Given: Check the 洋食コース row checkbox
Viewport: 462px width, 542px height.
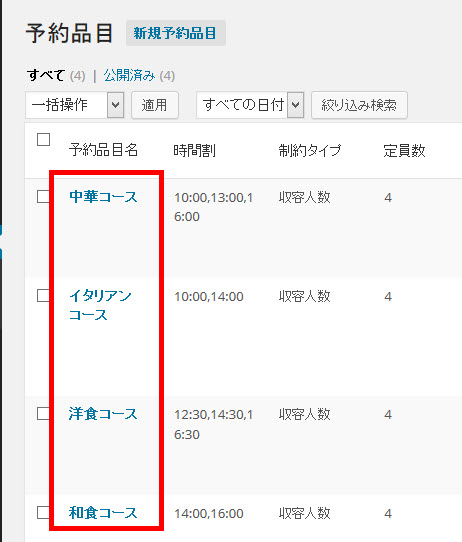Looking at the screenshot, I should point(44,413).
